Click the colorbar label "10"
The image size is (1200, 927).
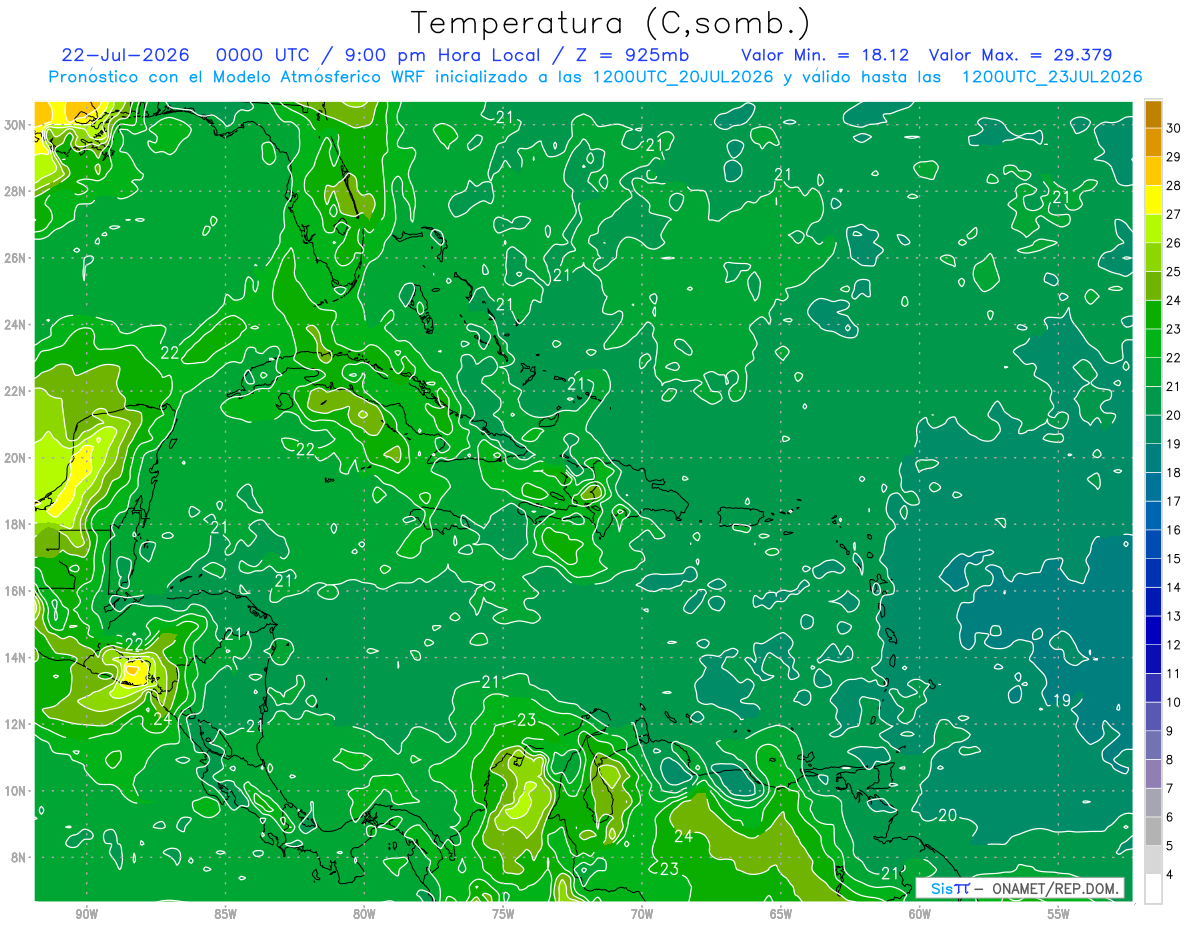(x=1174, y=702)
